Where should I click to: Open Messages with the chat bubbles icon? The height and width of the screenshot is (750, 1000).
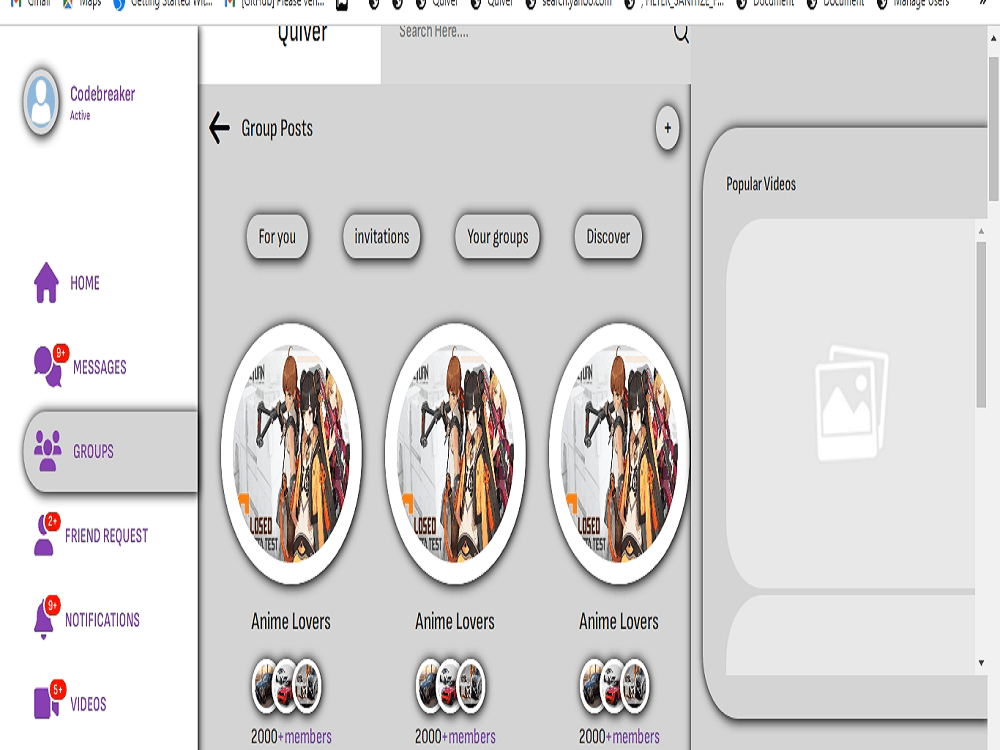tap(50, 366)
